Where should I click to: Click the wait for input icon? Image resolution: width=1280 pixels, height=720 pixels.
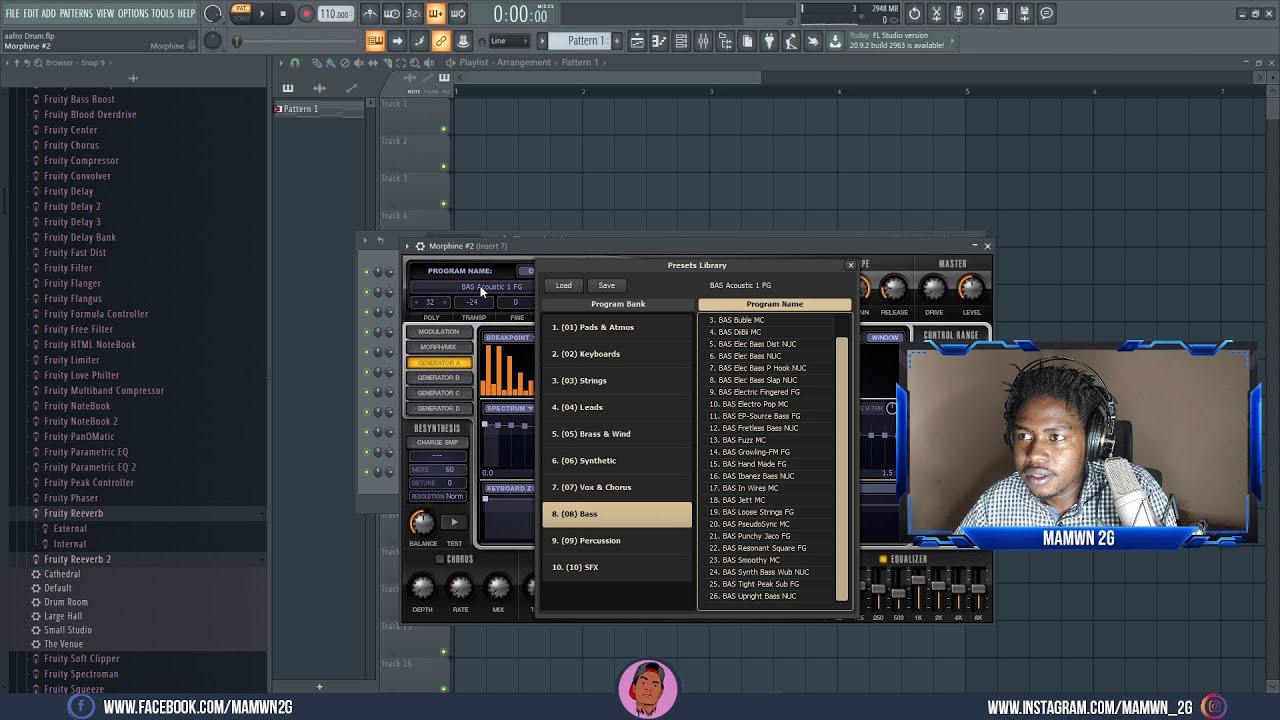click(392, 14)
